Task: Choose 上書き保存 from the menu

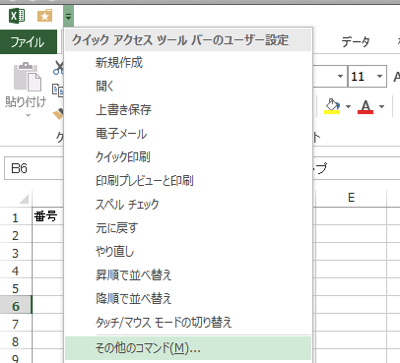Action: [x=188, y=110]
